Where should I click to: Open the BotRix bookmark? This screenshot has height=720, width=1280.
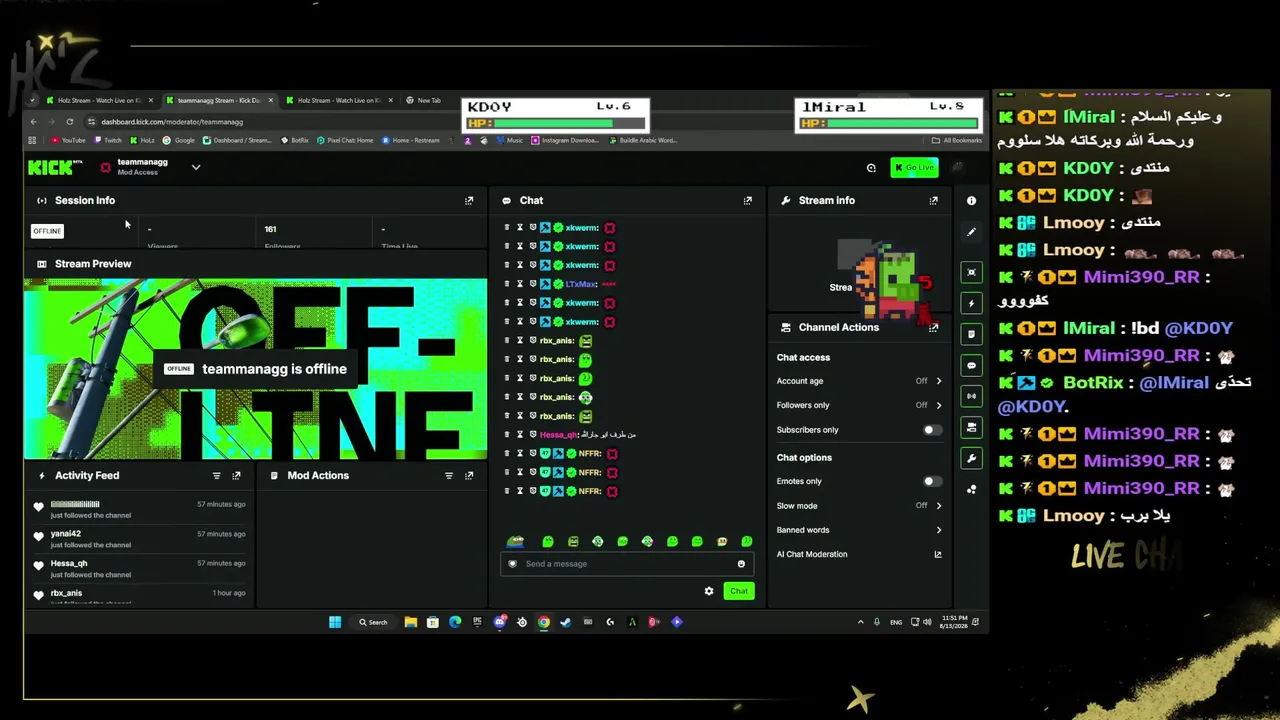(295, 140)
